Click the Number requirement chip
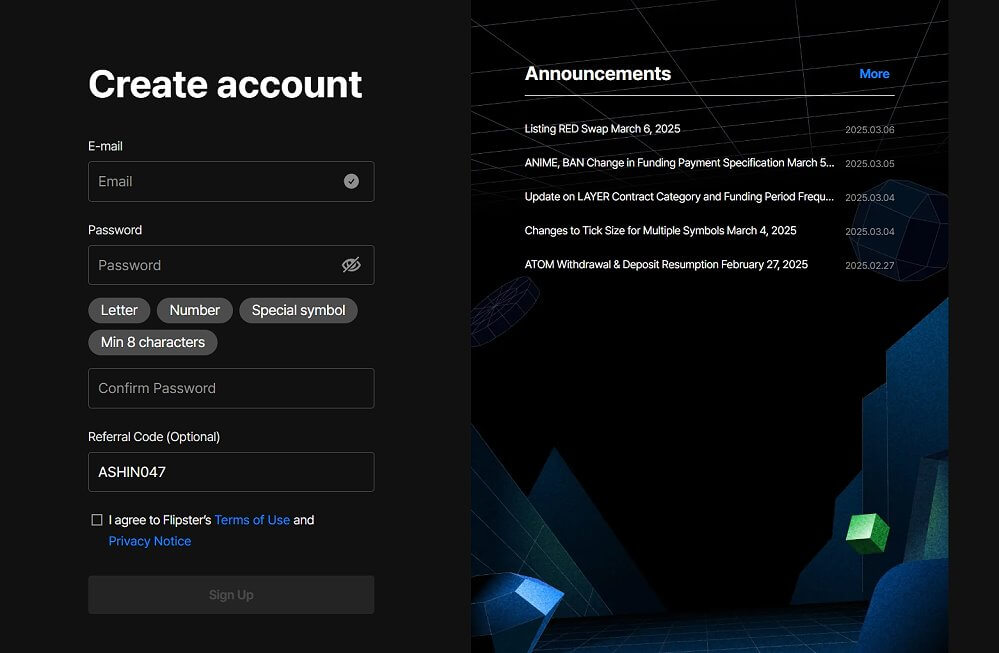 tap(194, 310)
